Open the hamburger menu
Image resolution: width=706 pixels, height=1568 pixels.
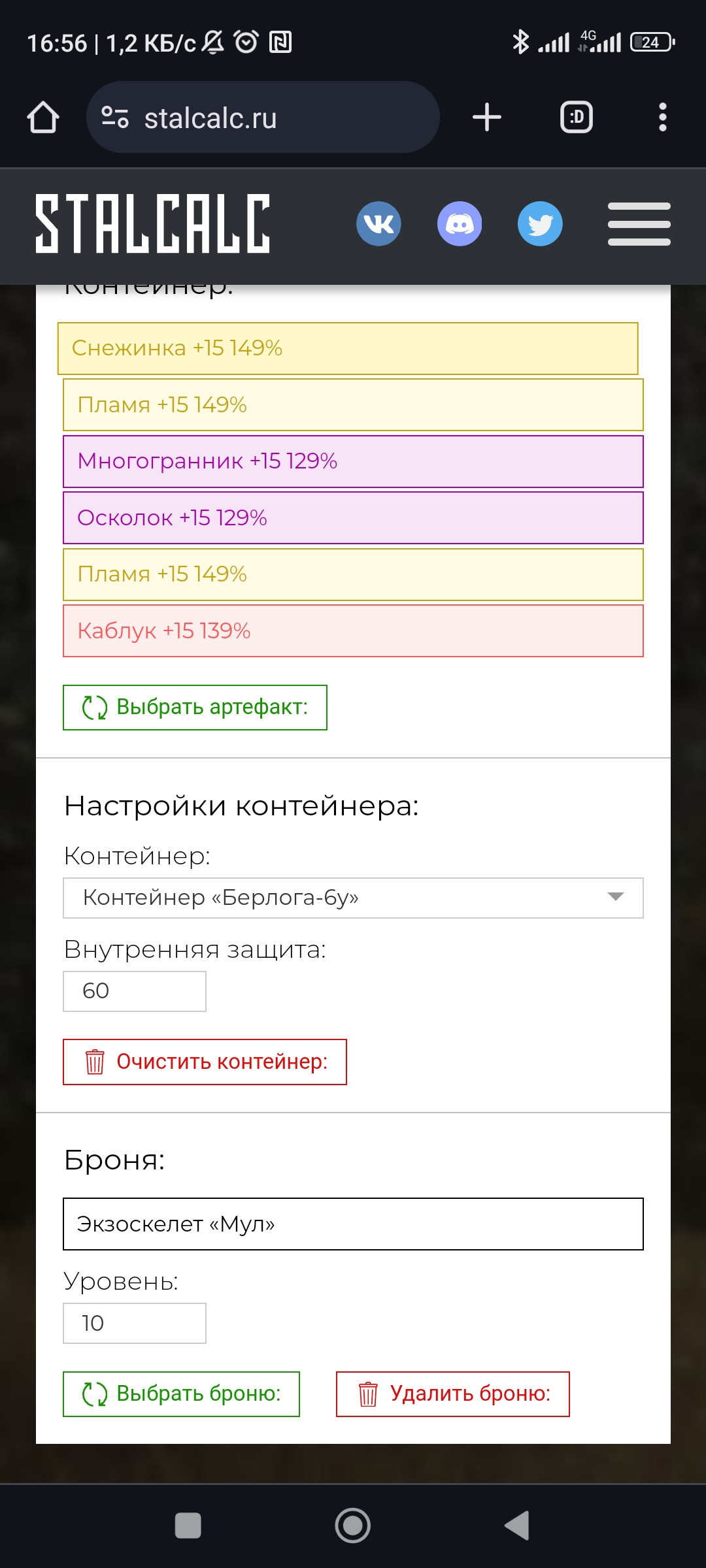639,224
